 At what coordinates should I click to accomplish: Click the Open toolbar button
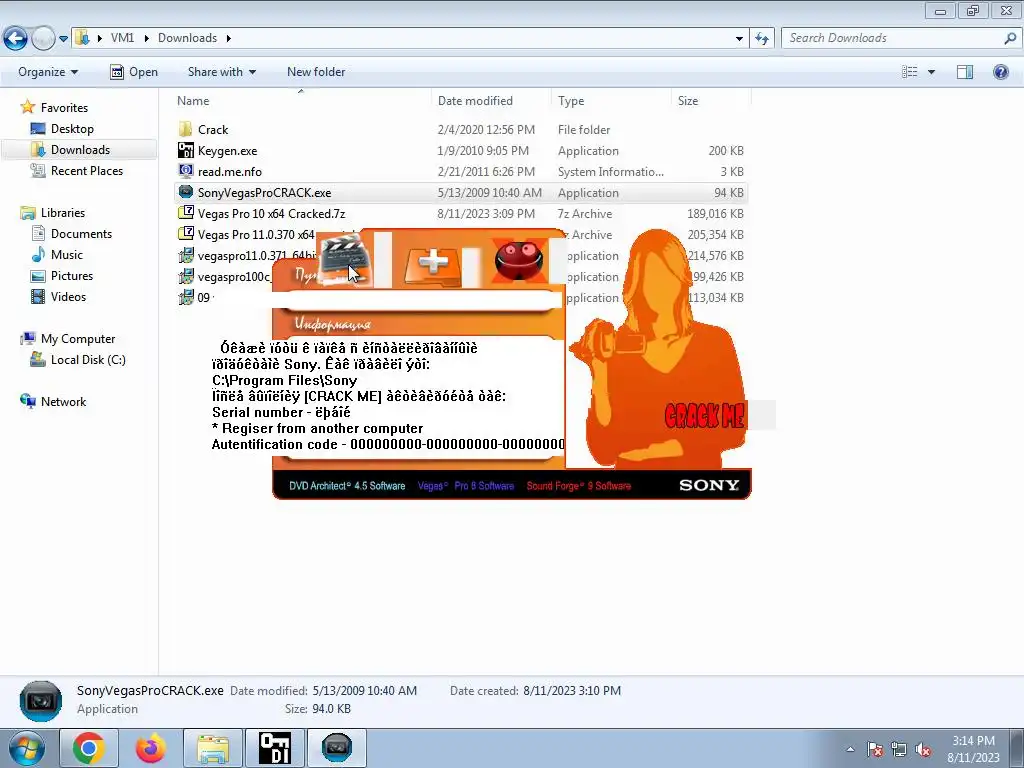pyautogui.click(x=134, y=72)
